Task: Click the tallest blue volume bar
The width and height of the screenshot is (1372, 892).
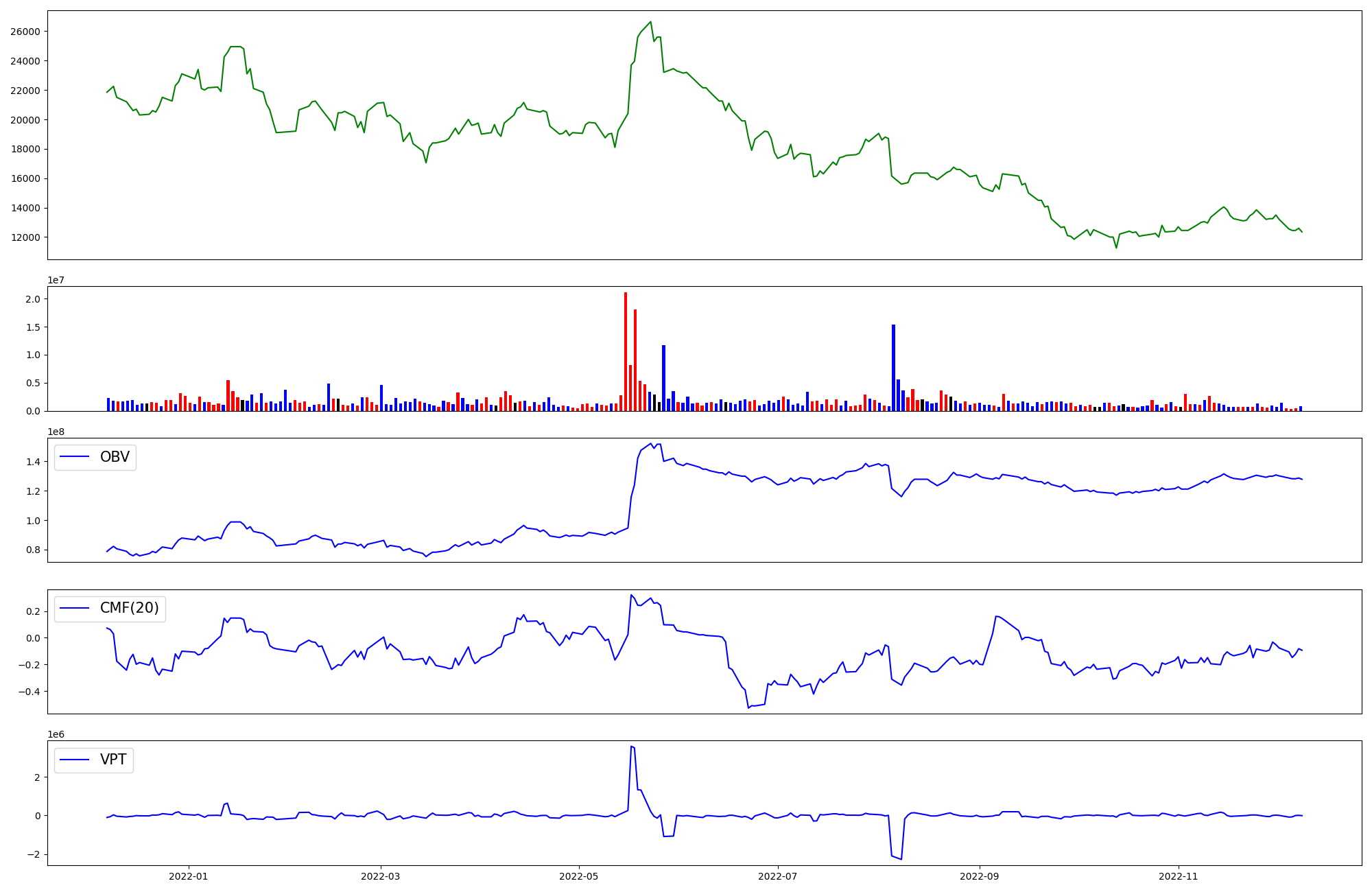Action: pos(893,368)
